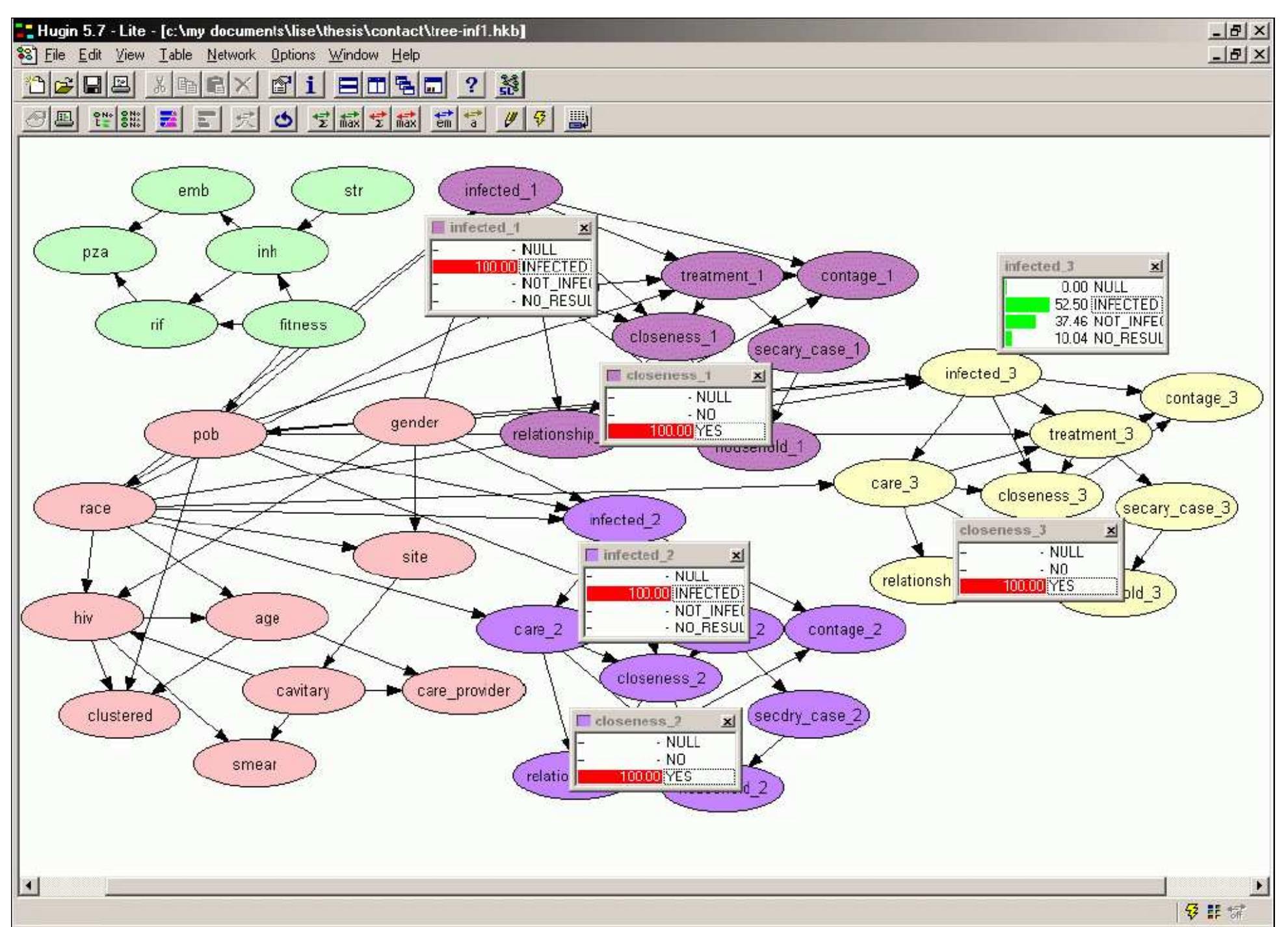Click the lightning icon in status bar
Image resolution: width=1288 pixels, height=927 pixels.
pyautogui.click(x=1192, y=912)
